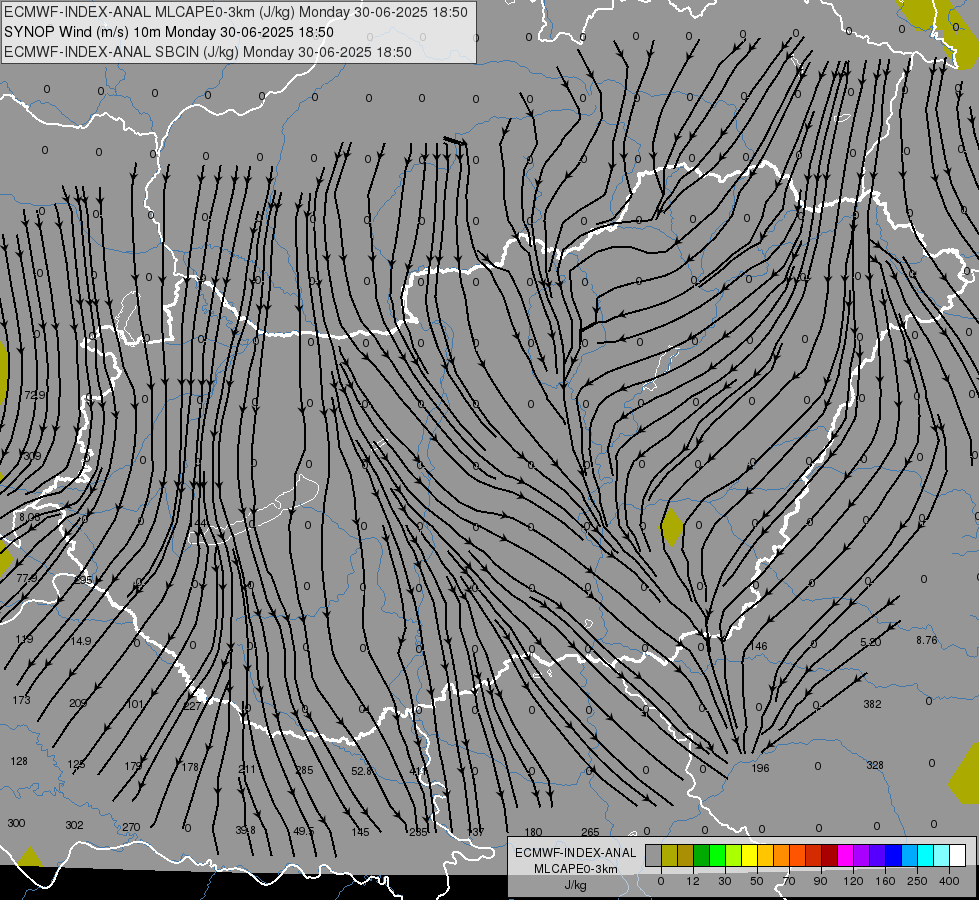979x900 pixels.
Task: Click the pure blue legend swatch
Action: (893, 855)
